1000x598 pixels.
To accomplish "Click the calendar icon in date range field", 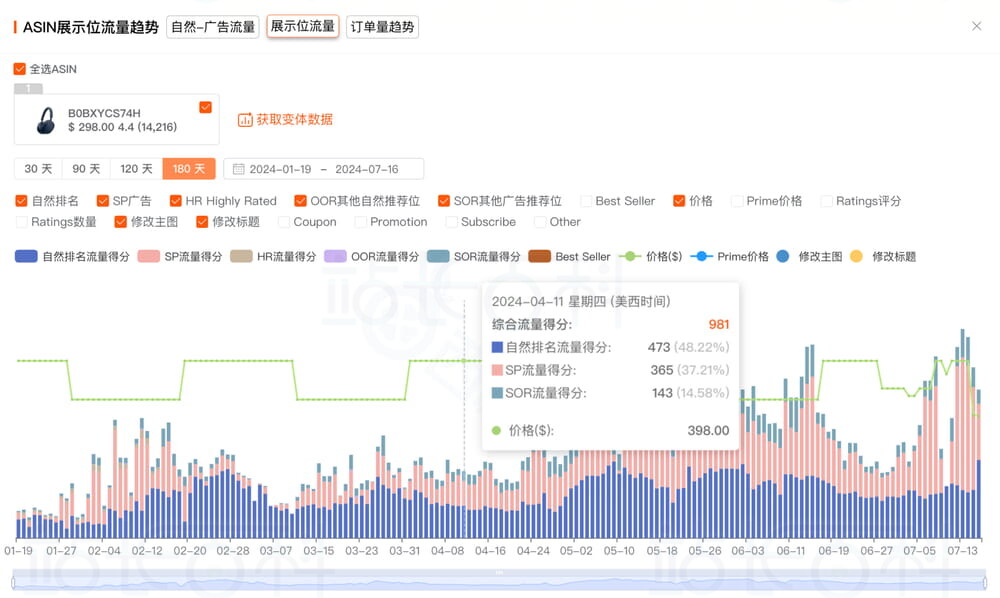I will [x=238, y=169].
